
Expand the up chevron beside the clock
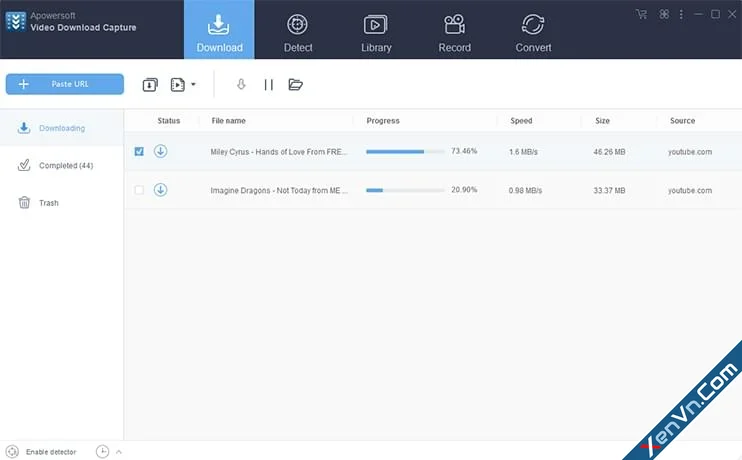(119, 452)
